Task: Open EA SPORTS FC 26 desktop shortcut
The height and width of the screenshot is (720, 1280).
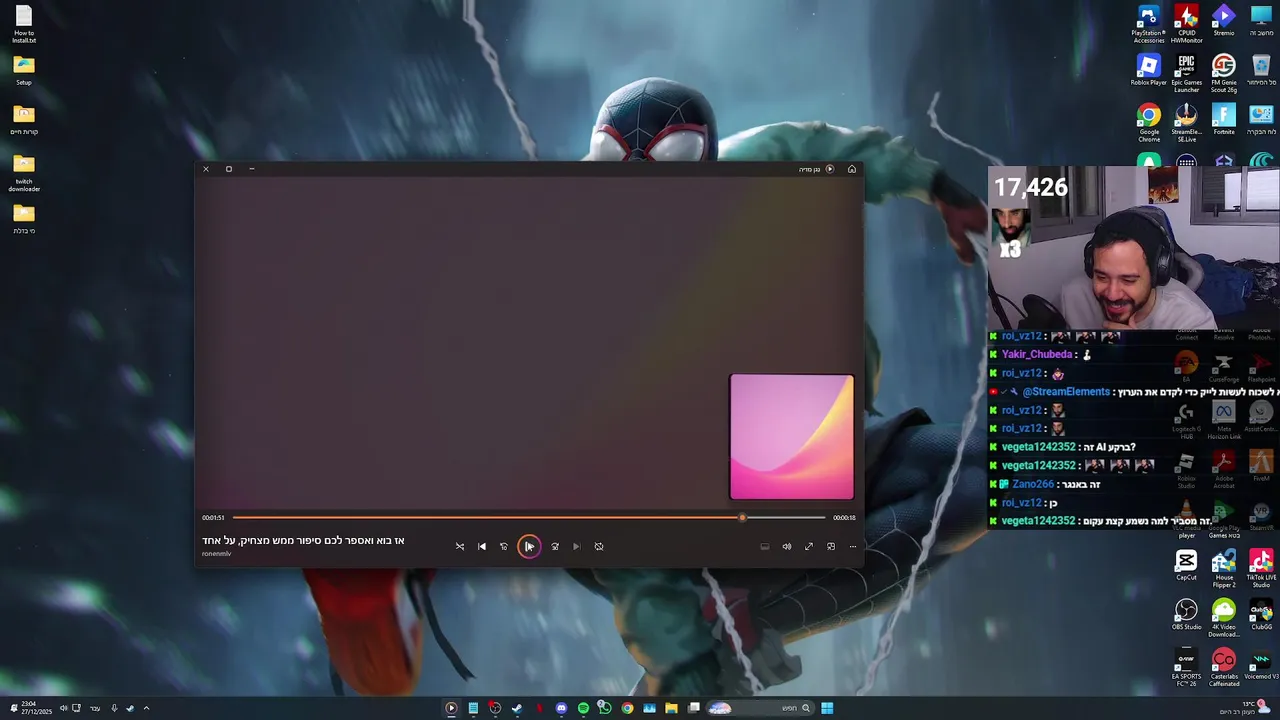Action: click(1186, 667)
